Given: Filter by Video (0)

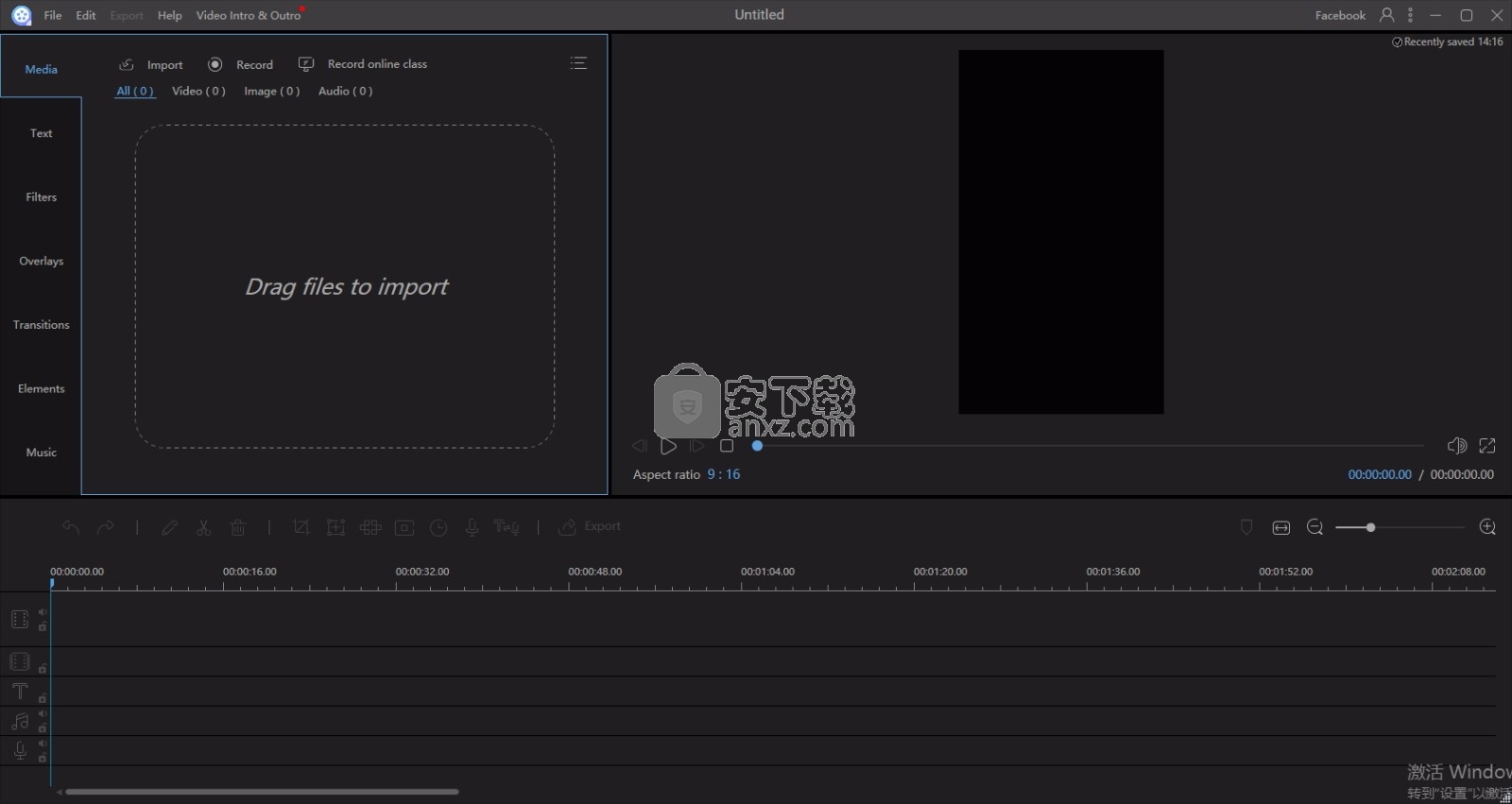Looking at the screenshot, I should pos(198,91).
